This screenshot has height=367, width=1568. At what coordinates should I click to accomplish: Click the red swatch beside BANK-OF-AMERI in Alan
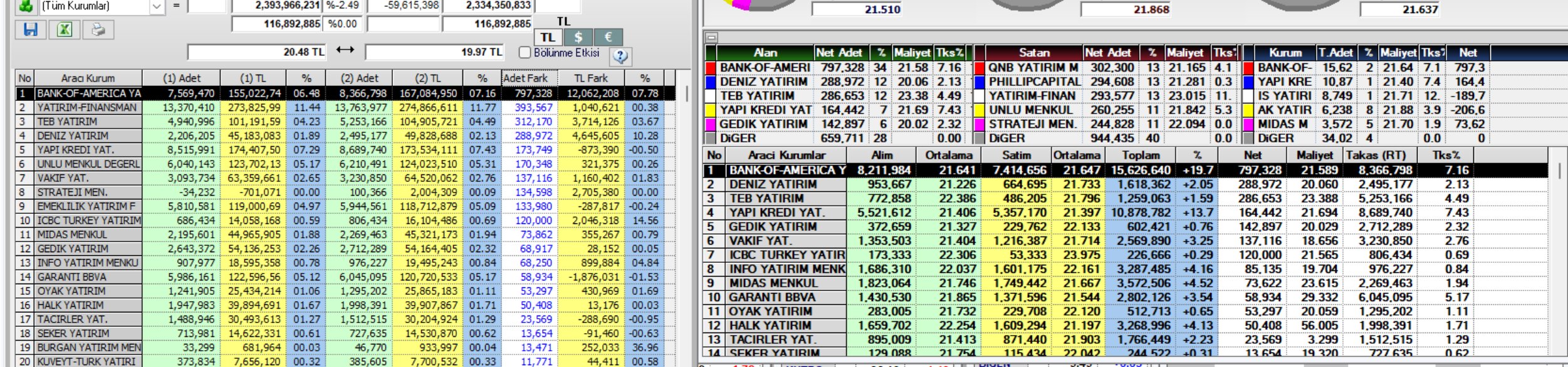click(711, 68)
